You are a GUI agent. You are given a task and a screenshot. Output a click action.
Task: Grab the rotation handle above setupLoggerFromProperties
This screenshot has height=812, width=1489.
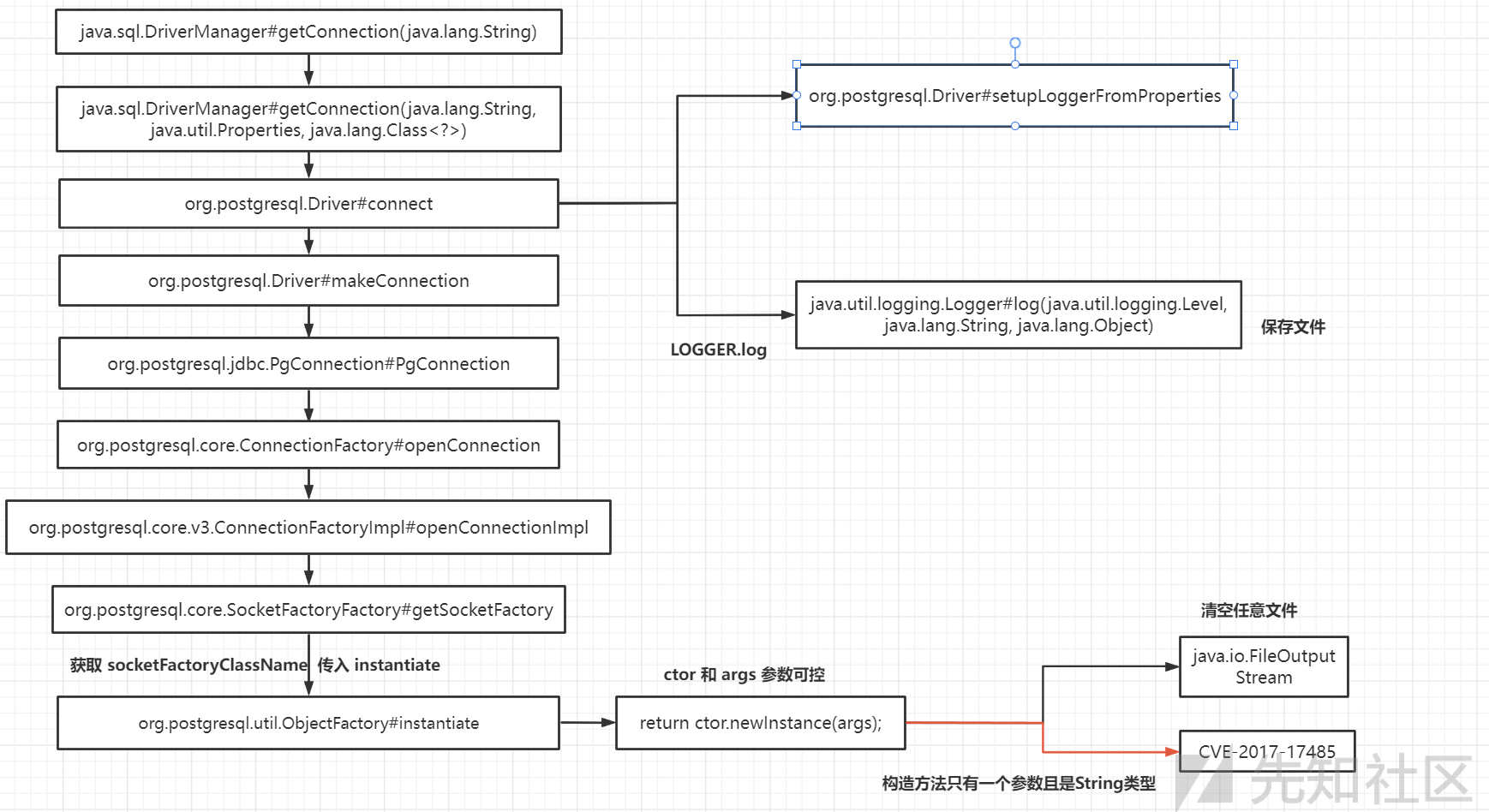(x=1015, y=43)
